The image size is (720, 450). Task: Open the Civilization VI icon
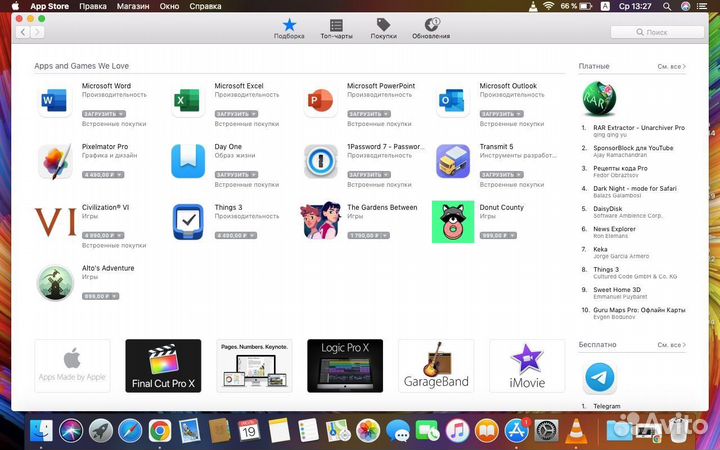pyautogui.click(x=55, y=222)
